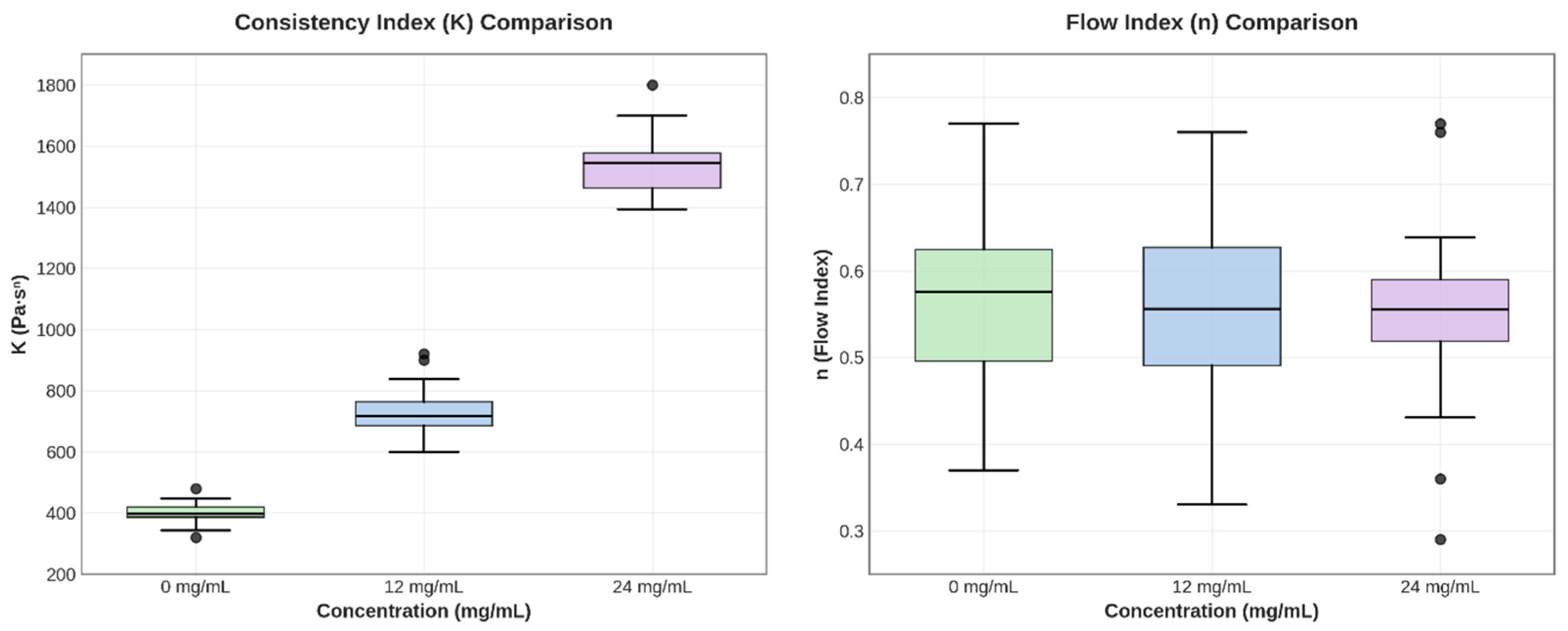This screenshot has height=631, width=1568.
Task: Click the blue 12 mg/mL box in Flow Index chart
Action: (x=1212, y=335)
